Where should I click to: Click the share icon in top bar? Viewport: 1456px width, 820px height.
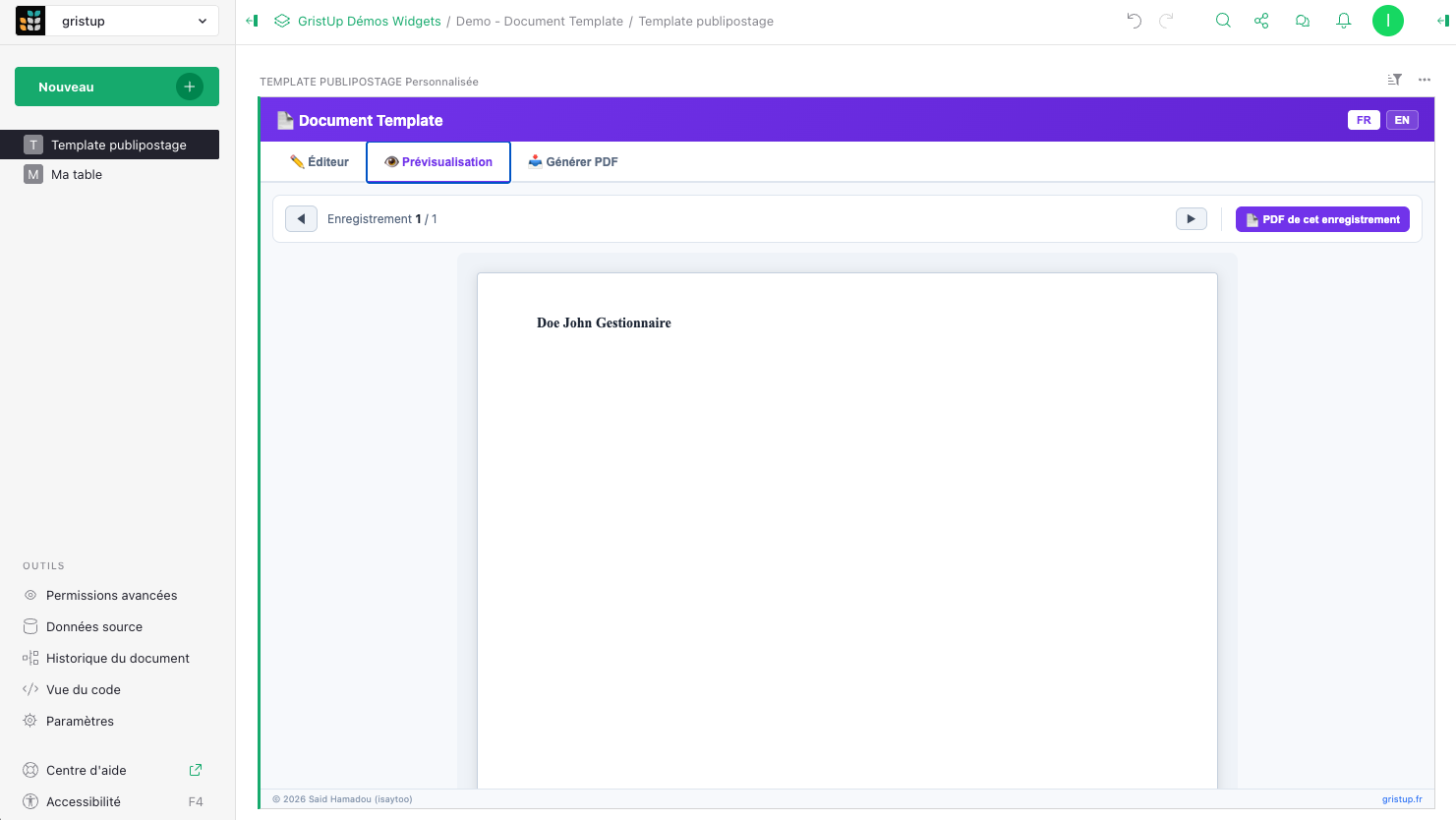tap(1261, 21)
